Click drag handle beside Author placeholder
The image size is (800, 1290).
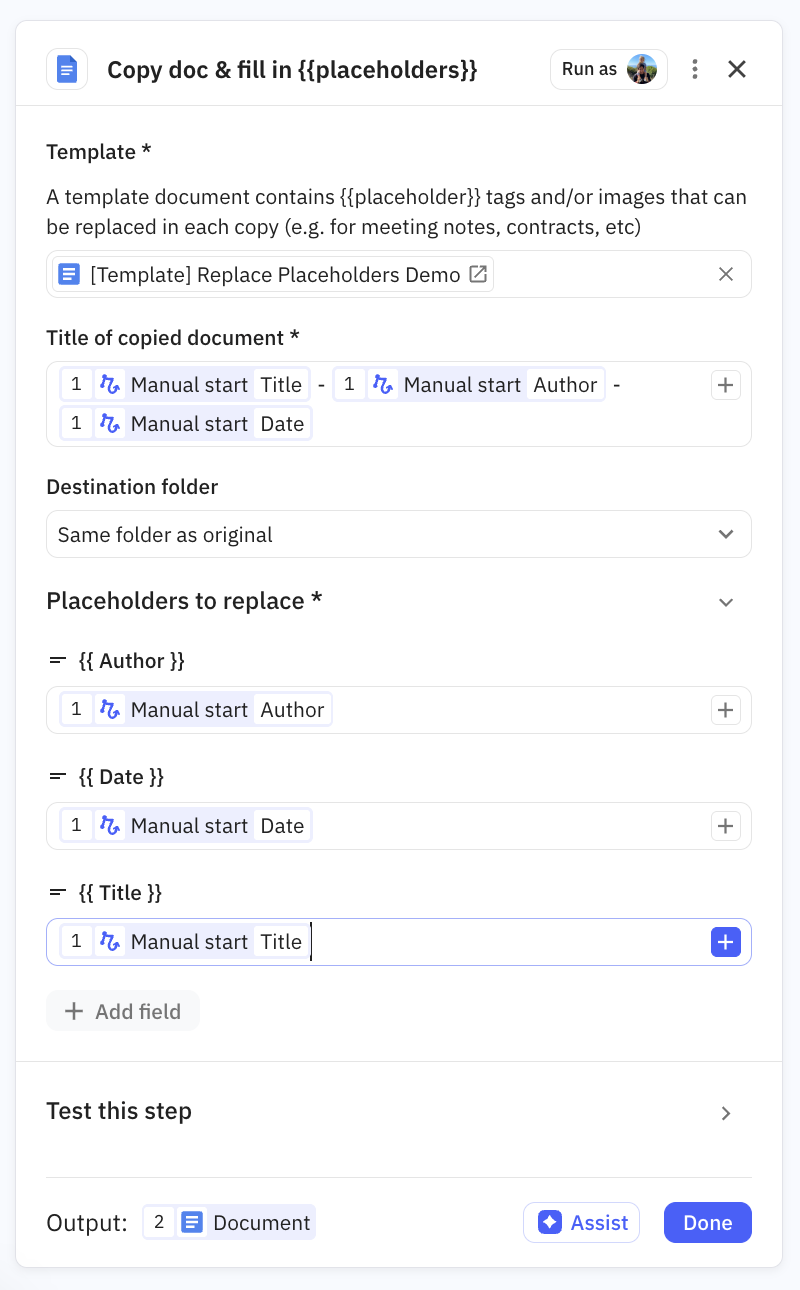[x=58, y=661]
